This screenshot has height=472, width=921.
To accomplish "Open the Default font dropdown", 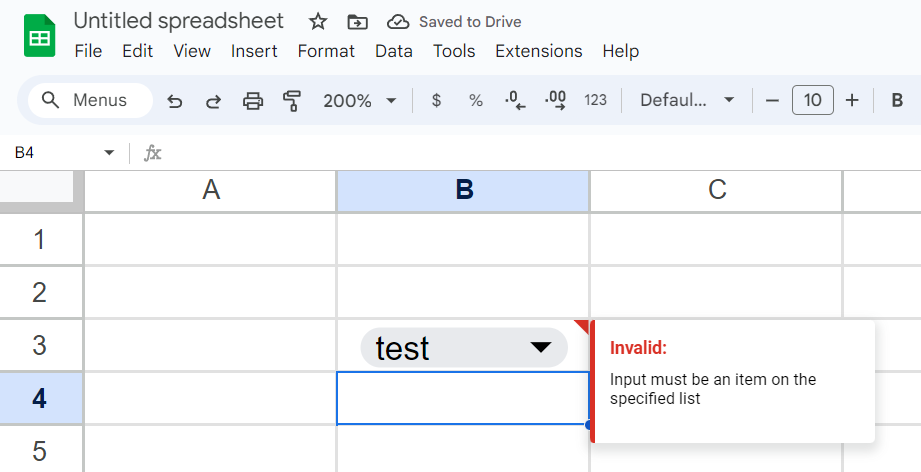I will [687, 100].
